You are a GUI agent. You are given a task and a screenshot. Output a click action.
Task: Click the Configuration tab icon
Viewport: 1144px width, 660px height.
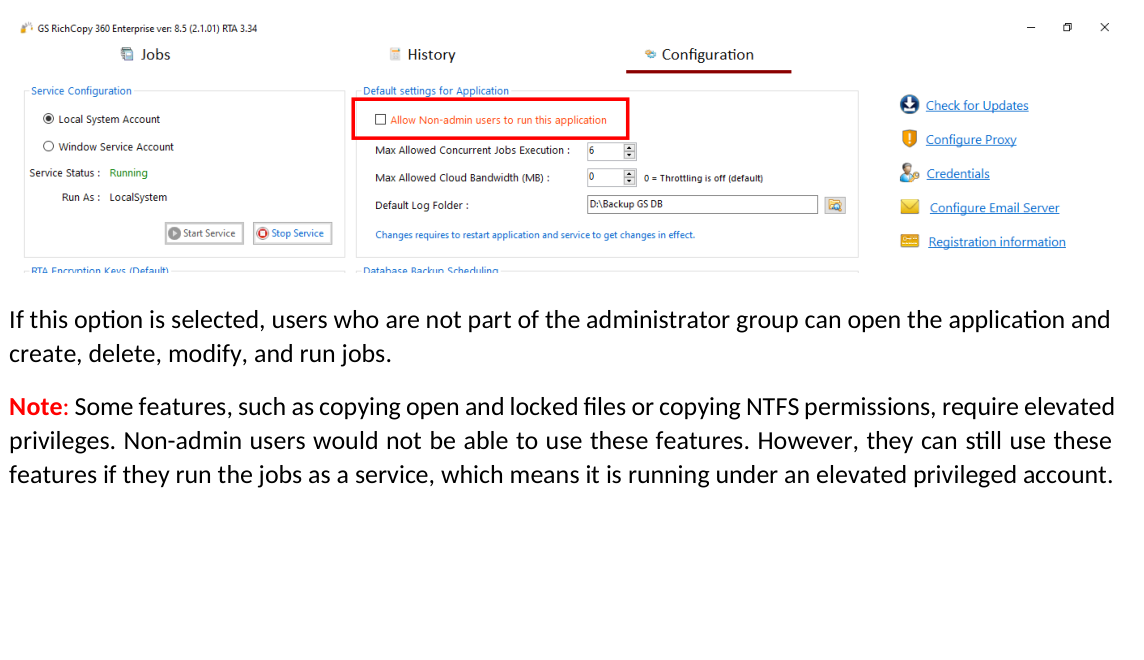pos(650,54)
